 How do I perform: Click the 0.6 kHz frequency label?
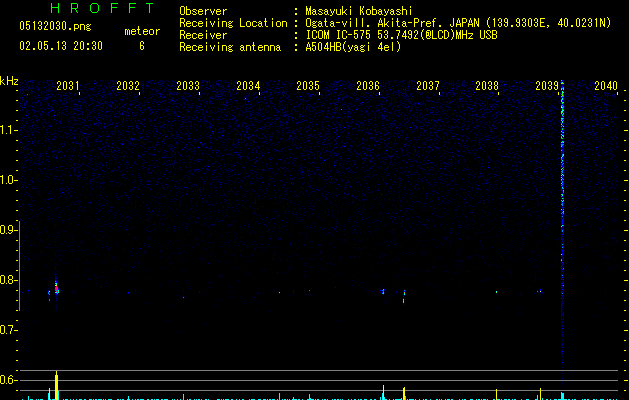(x=8, y=380)
